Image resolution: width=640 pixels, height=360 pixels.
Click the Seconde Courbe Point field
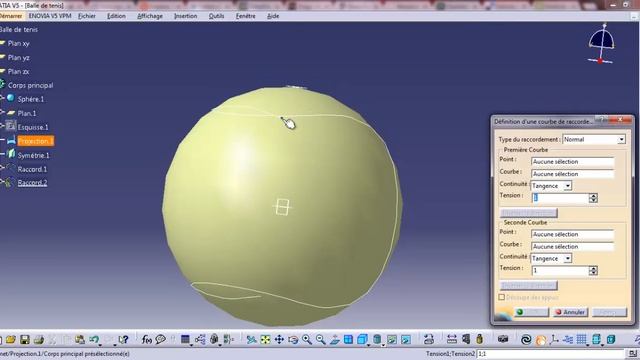[x=573, y=234]
